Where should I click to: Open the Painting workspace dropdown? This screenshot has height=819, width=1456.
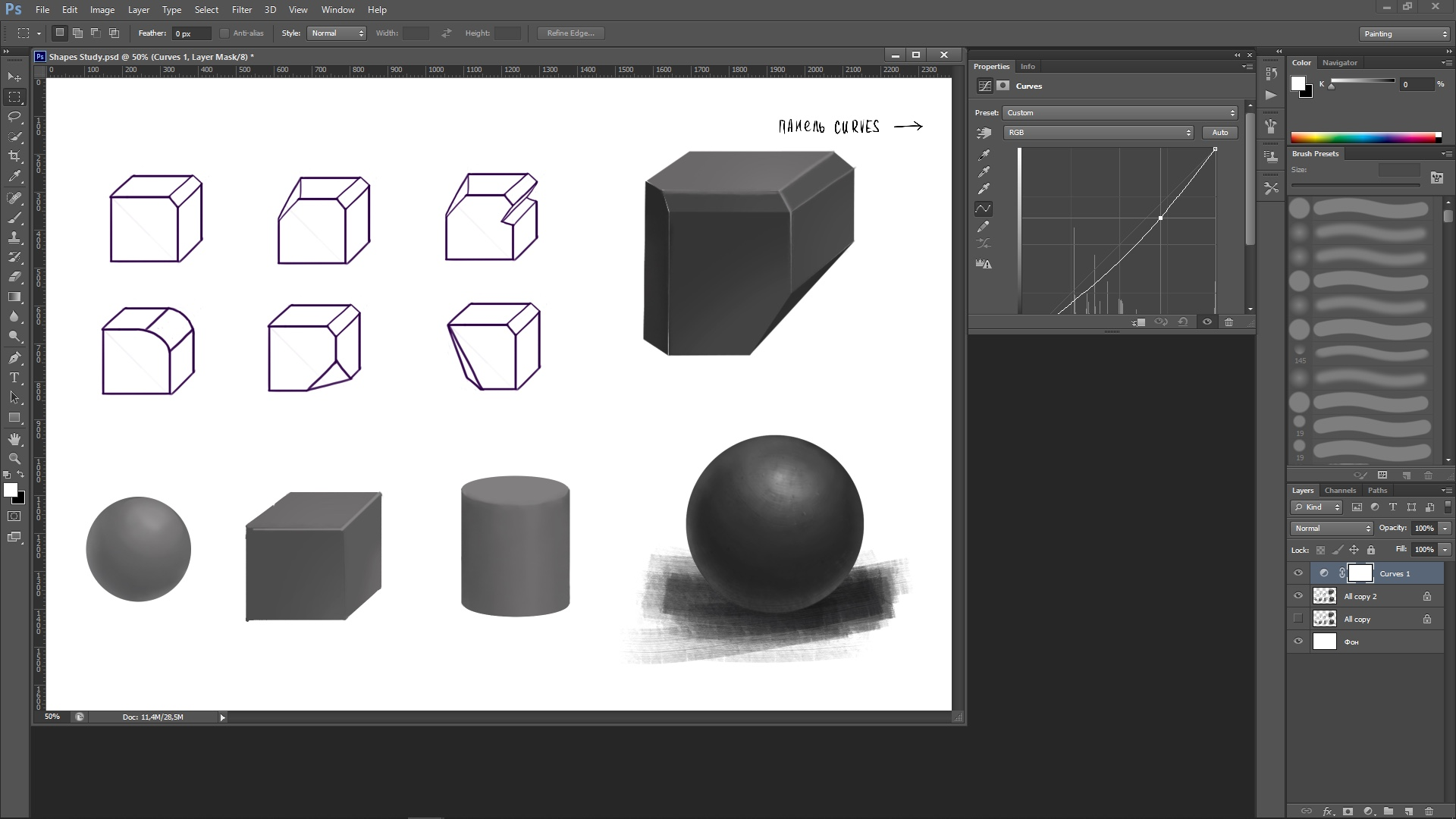(x=1404, y=34)
